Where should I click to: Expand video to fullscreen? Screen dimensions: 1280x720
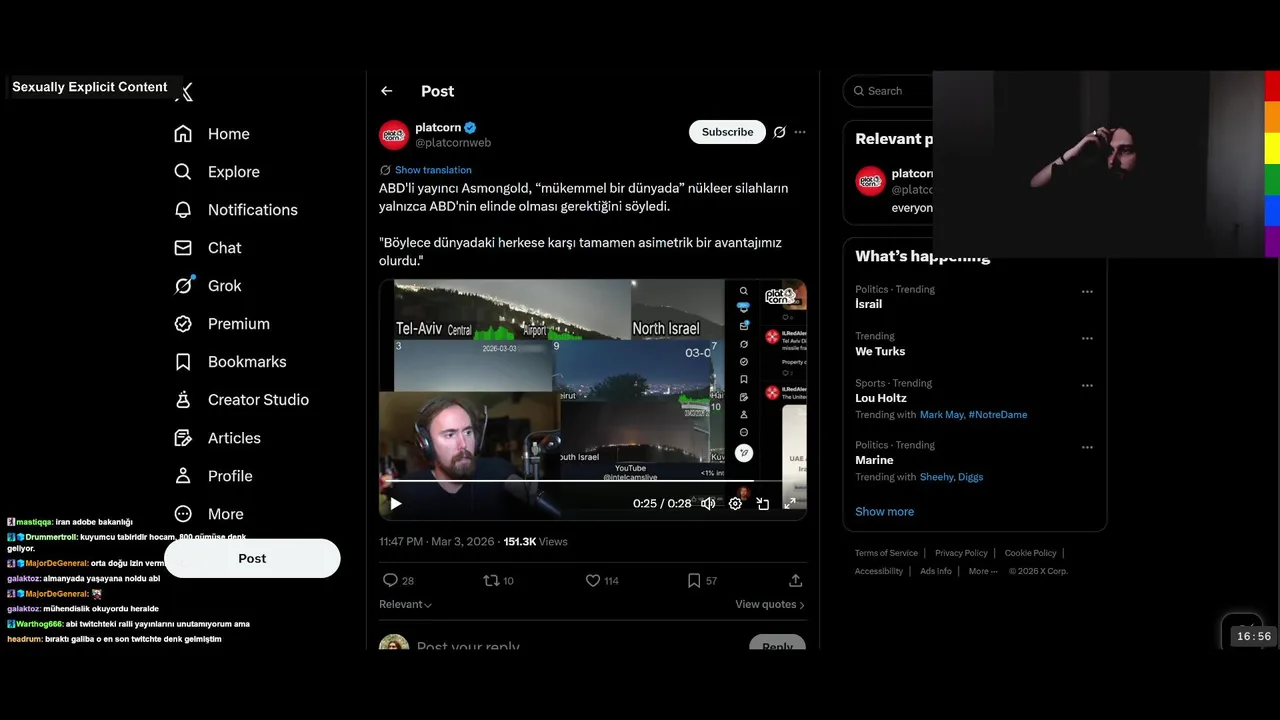pyautogui.click(x=789, y=503)
